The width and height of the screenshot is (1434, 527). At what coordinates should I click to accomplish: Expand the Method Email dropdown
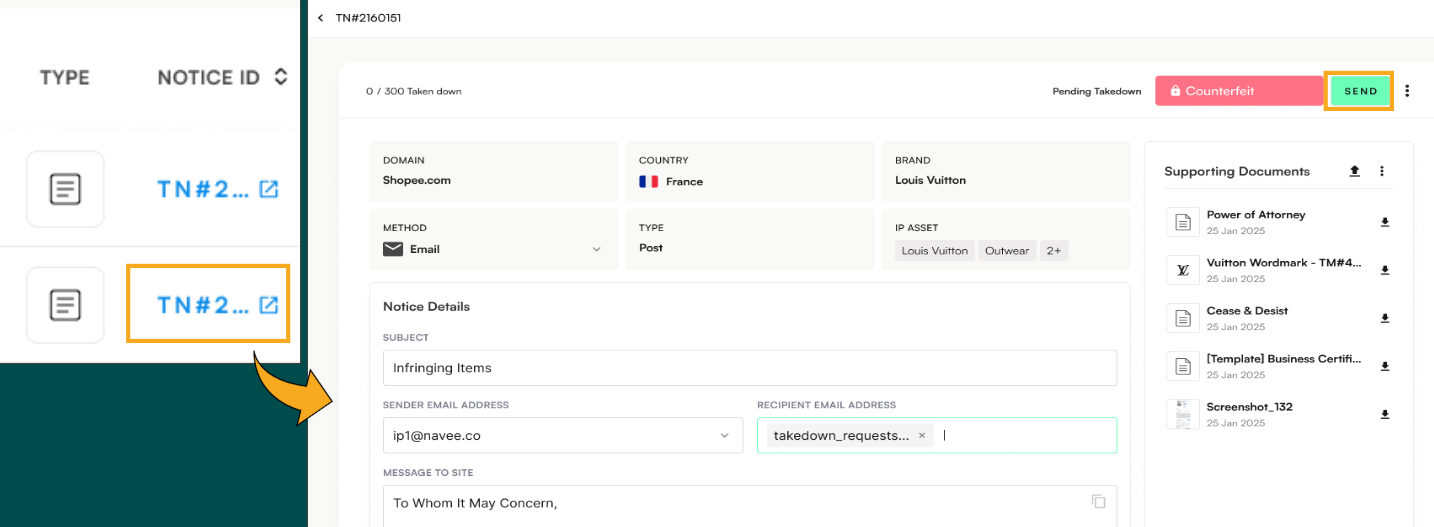click(x=597, y=249)
